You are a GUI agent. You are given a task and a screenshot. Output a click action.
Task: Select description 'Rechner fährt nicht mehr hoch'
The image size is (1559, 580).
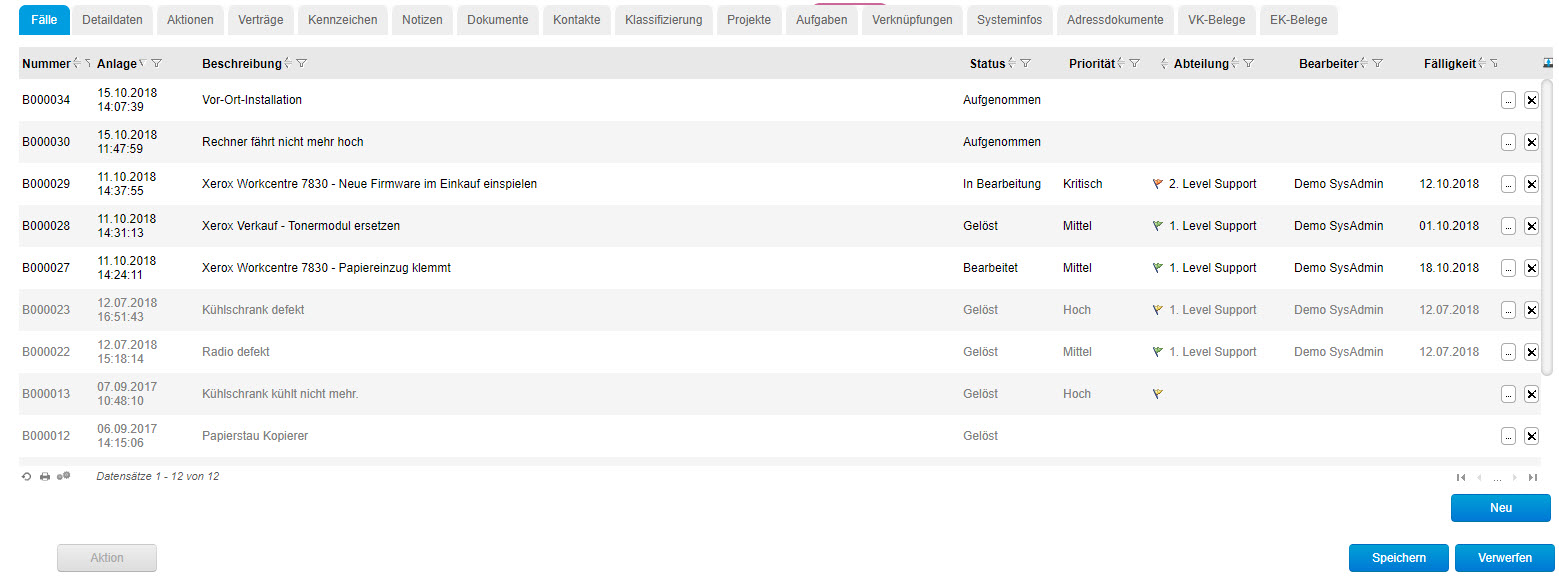[x=282, y=142]
